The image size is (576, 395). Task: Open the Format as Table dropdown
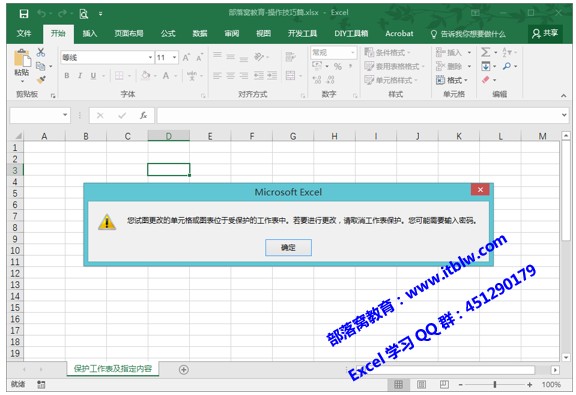[x=394, y=67]
